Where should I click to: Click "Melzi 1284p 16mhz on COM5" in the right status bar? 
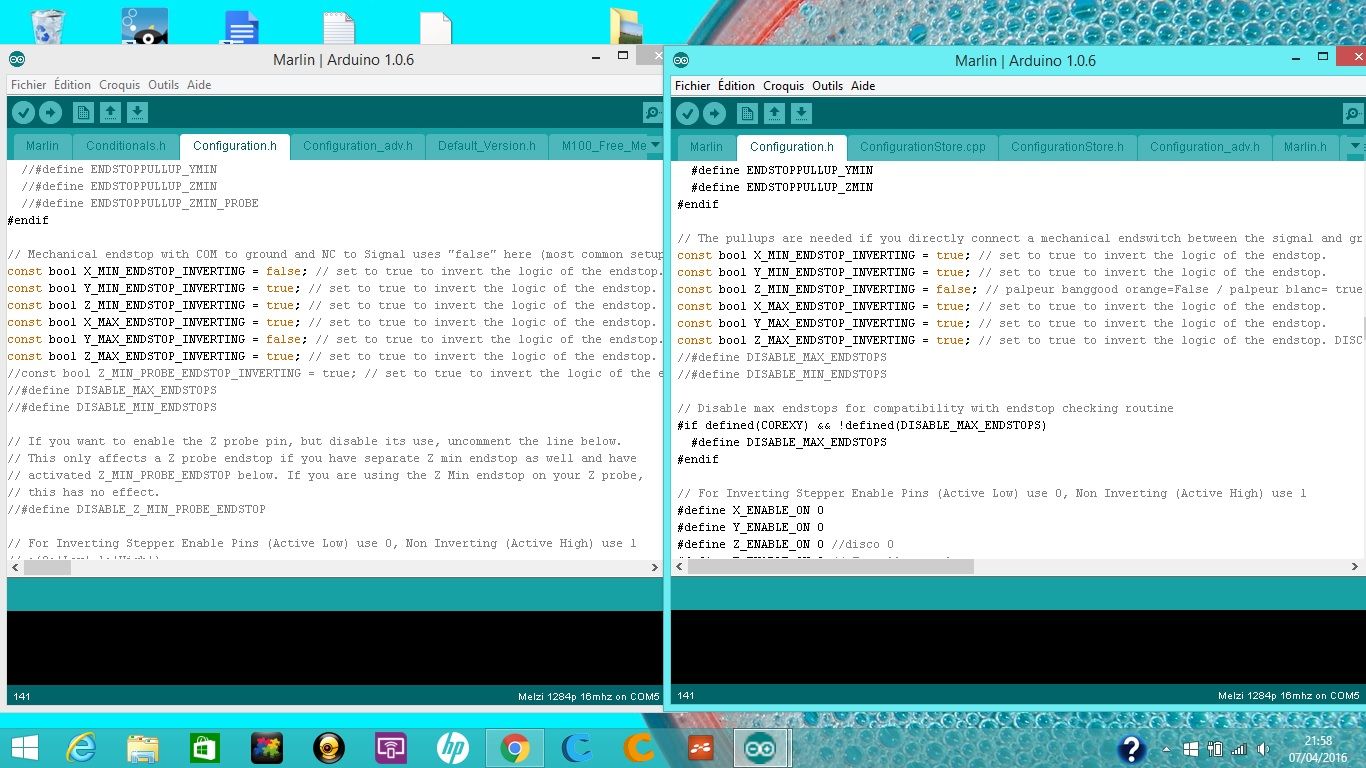pos(1288,695)
